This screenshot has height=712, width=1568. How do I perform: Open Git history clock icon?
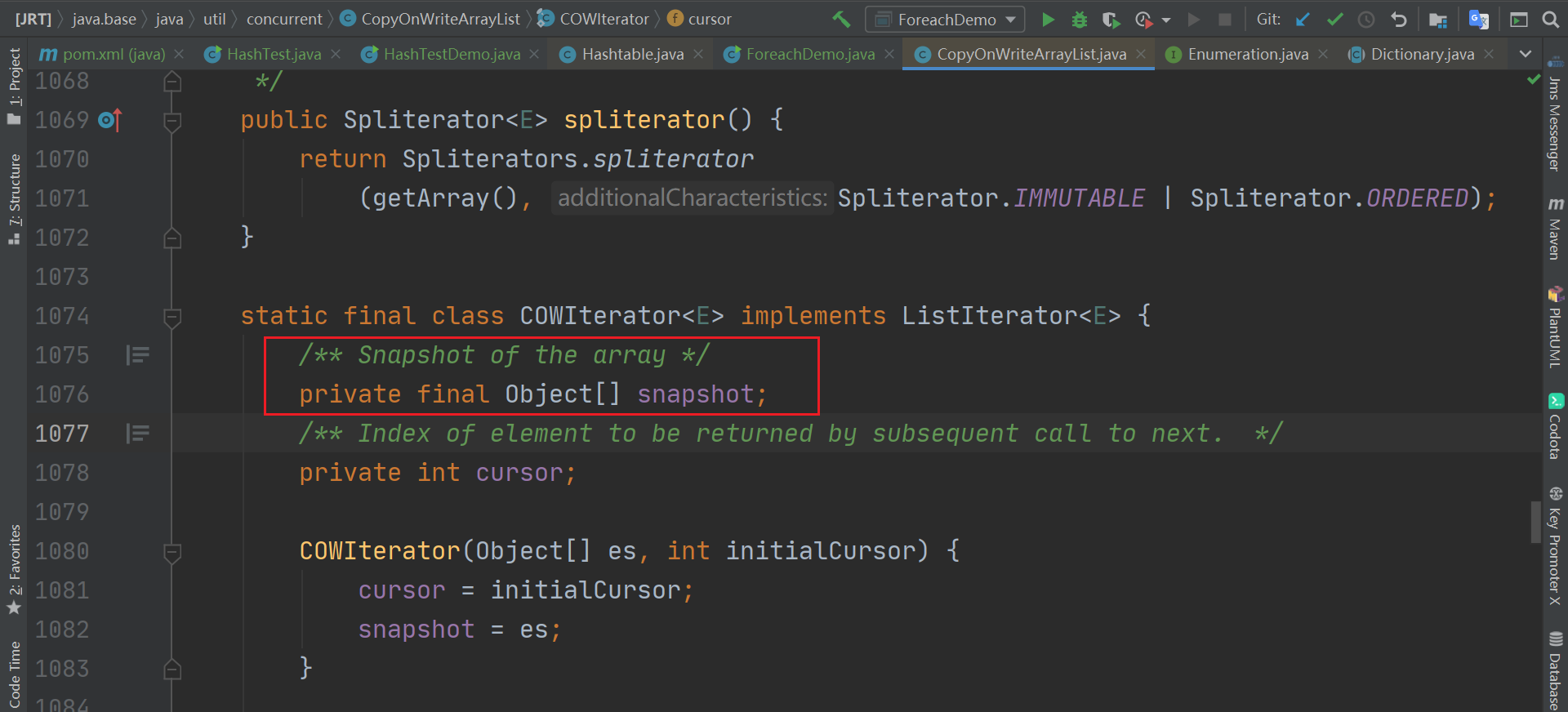click(x=1366, y=20)
